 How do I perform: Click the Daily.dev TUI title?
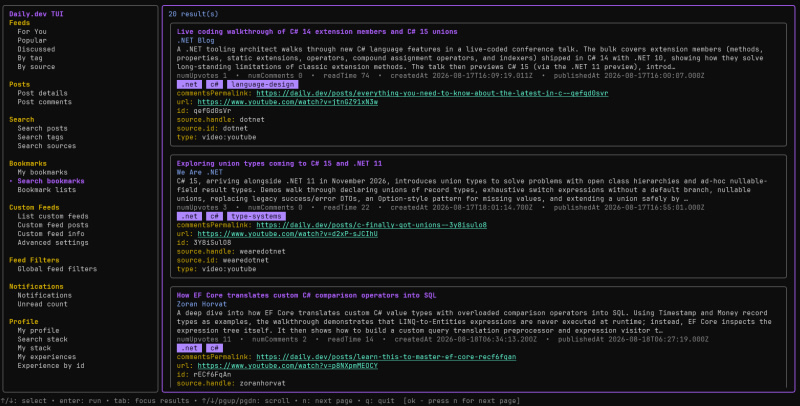(x=36, y=14)
